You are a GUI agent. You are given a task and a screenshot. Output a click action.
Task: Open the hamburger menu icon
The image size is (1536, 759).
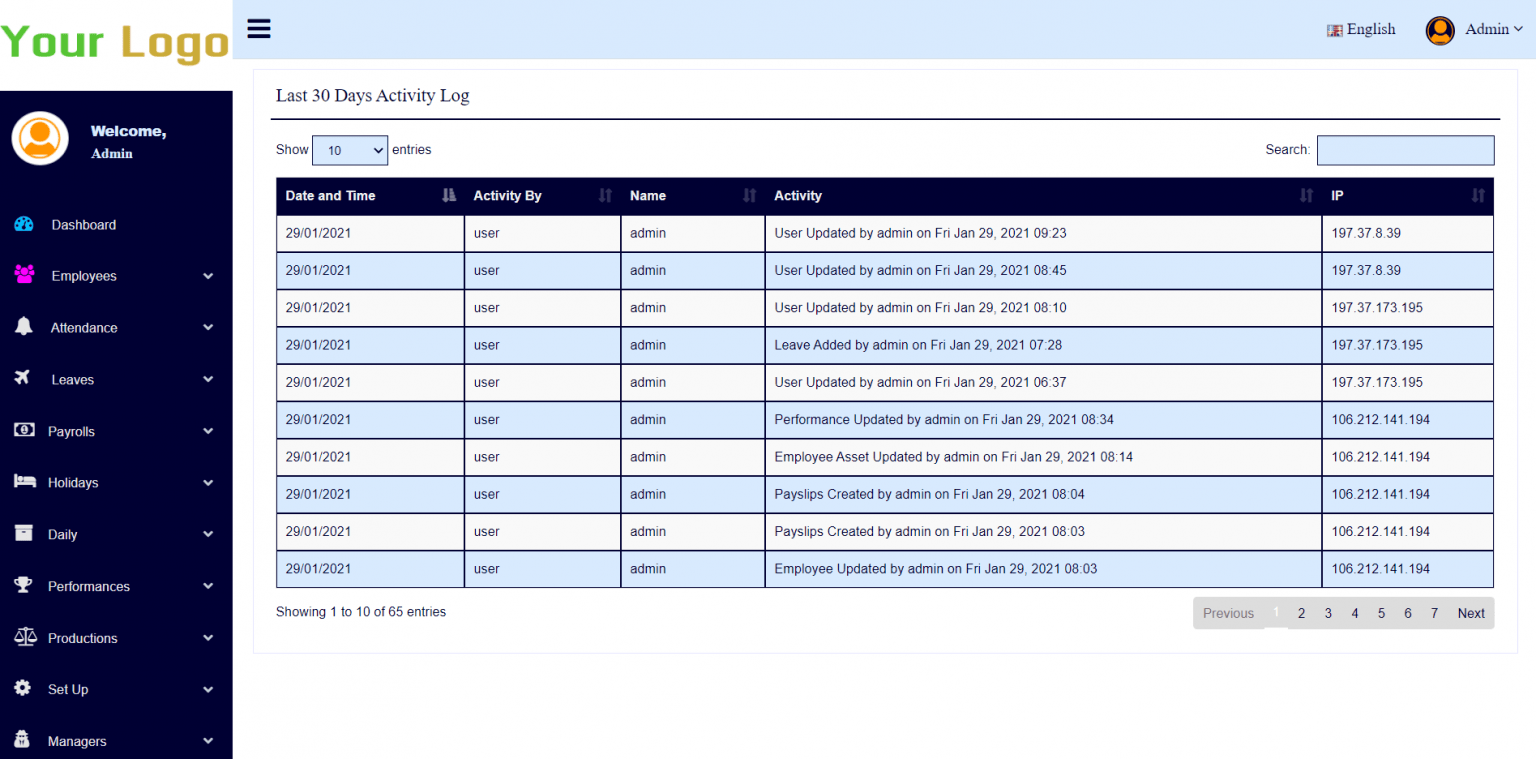[x=258, y=29]
